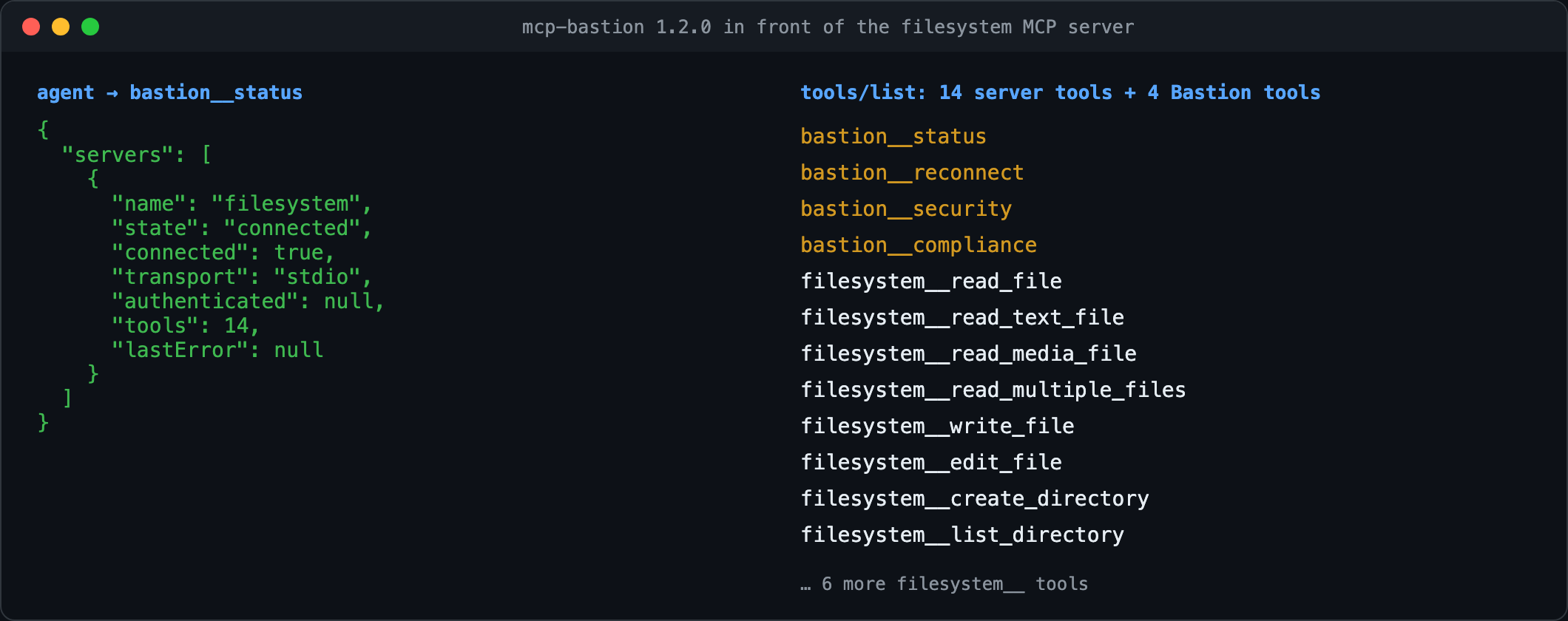1568x621 pixels.
Task: Select the filesystem__list_directory entry
Action: point(962,535)
